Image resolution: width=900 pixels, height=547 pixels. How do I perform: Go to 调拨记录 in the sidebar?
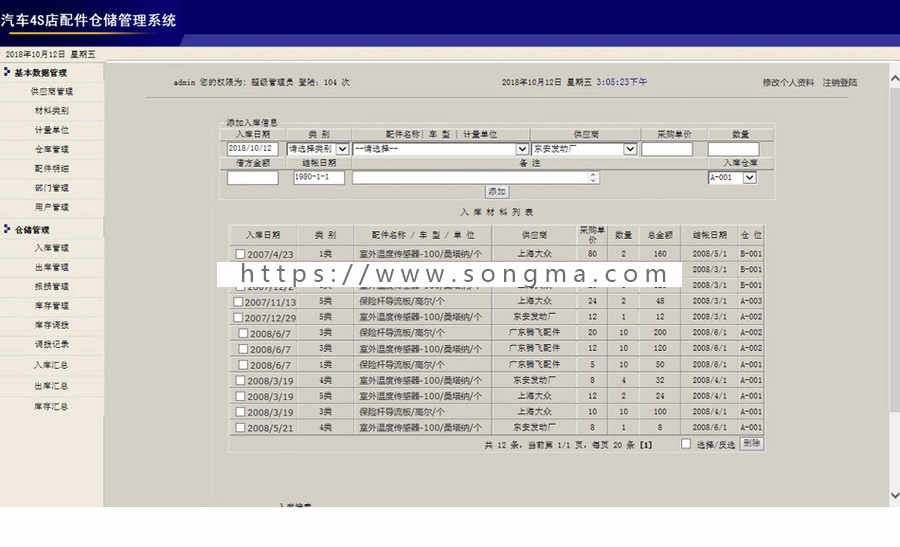click(52, 344)
